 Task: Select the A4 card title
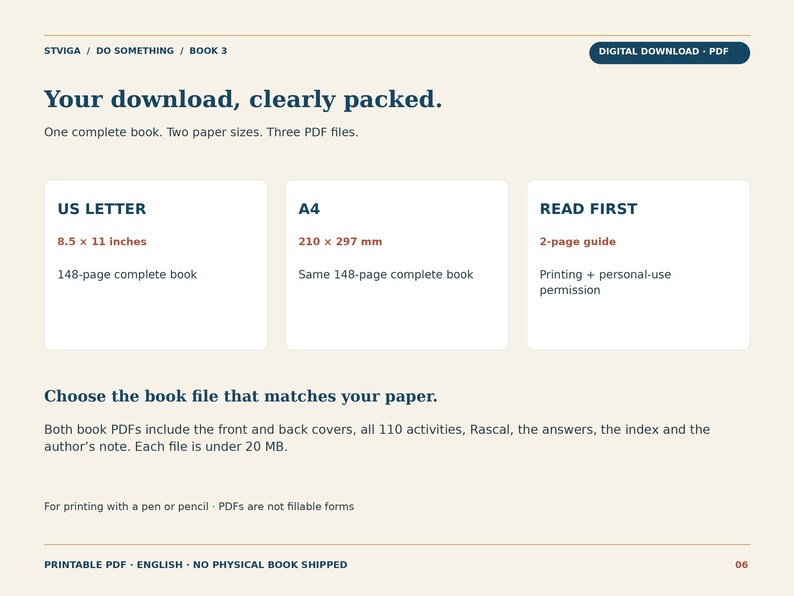(x=309, y=209)
